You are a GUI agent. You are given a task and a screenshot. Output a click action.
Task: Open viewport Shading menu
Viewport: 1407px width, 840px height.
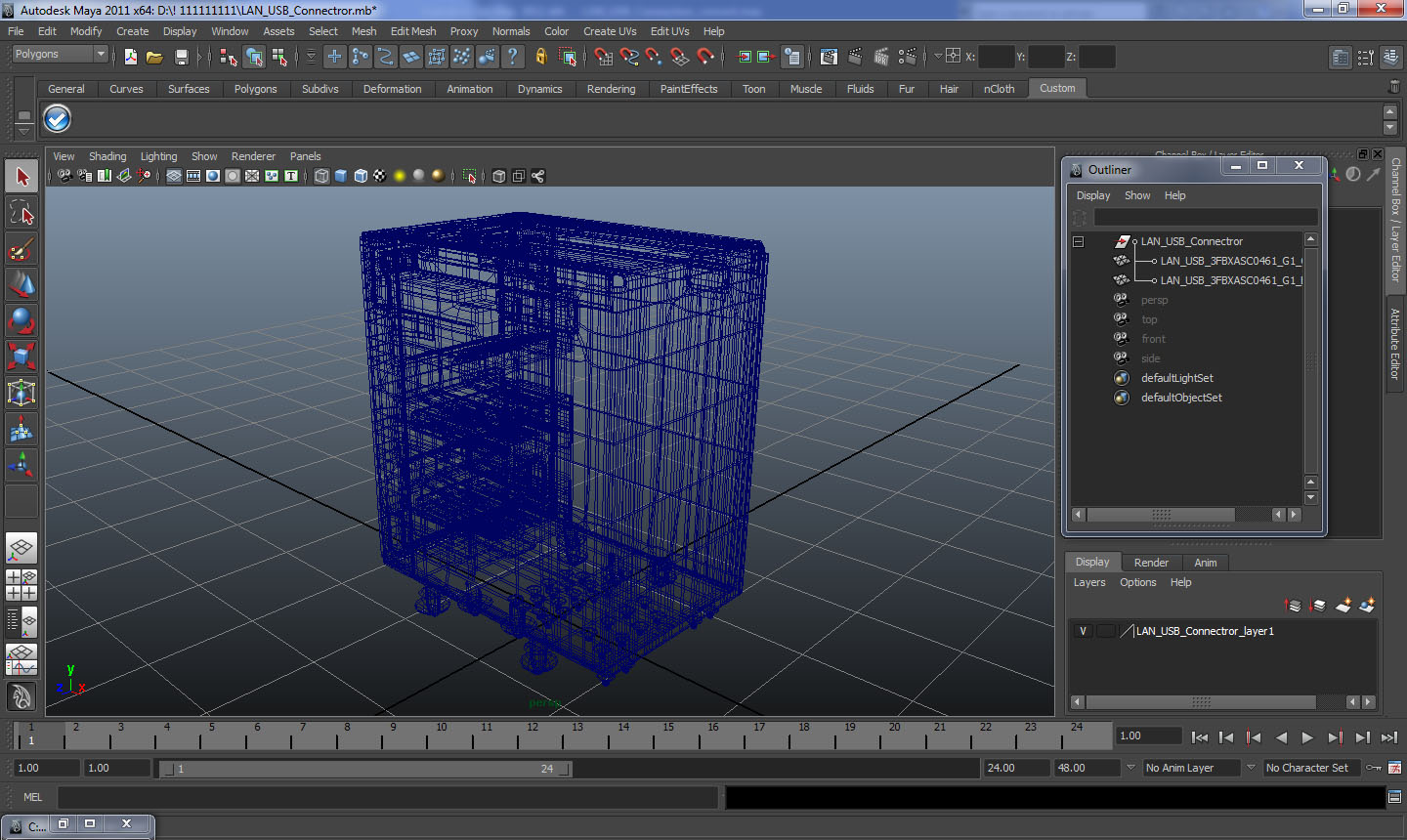(x=107, y=156)
